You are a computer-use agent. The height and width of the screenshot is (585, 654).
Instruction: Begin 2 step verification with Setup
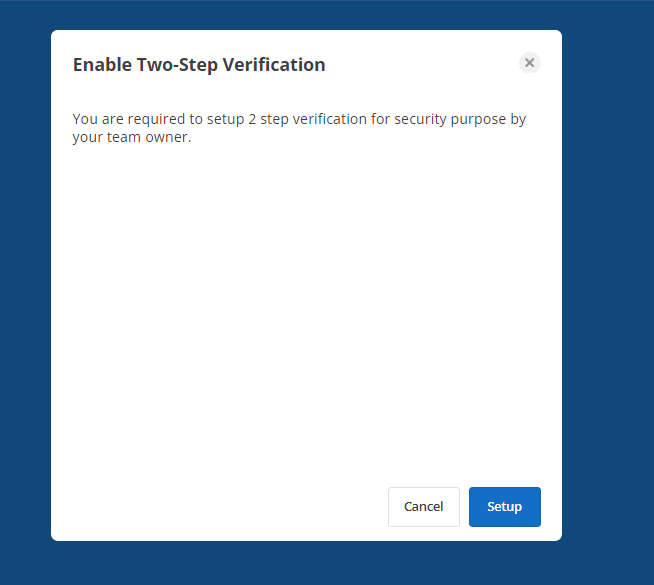[x=505, y=507]
